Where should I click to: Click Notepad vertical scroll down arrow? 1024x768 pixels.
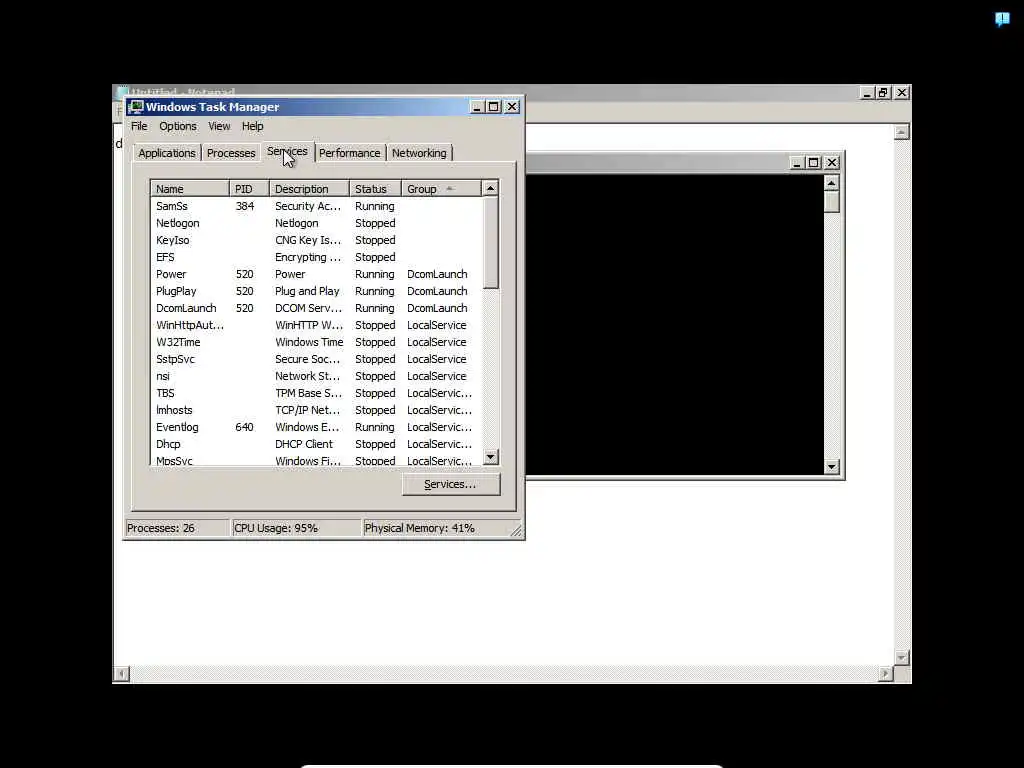click(x=901, y=658)
